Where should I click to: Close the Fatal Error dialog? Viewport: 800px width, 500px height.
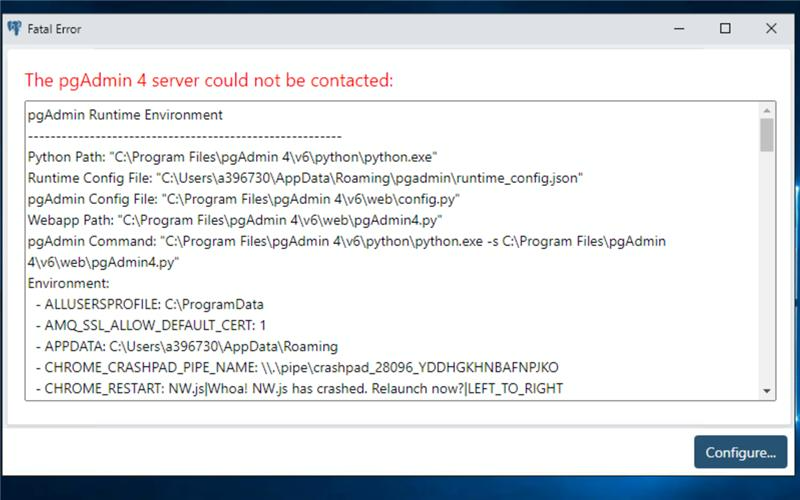[x=771, y=29]
